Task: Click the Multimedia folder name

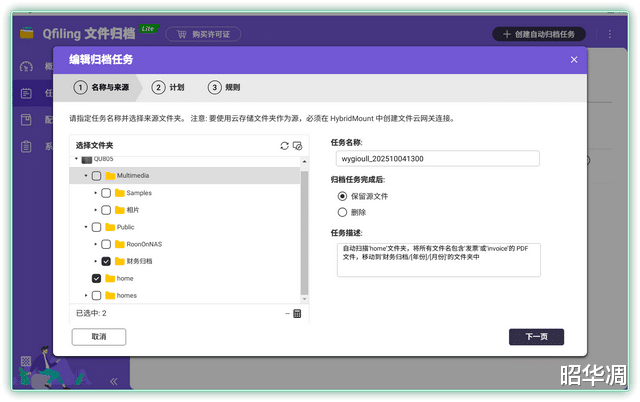Action: 133,175
